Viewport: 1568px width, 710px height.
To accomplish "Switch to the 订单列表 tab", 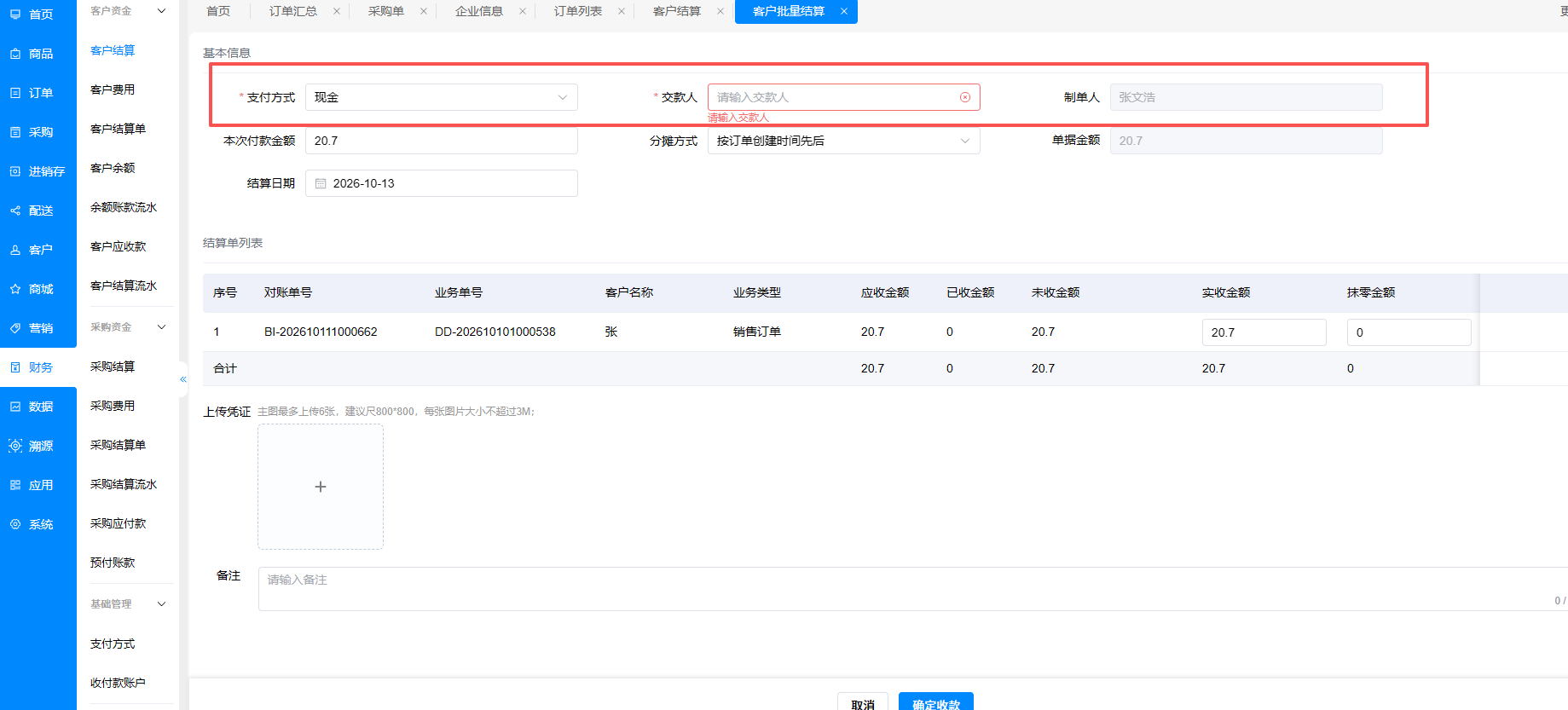I will click(578, 11).
